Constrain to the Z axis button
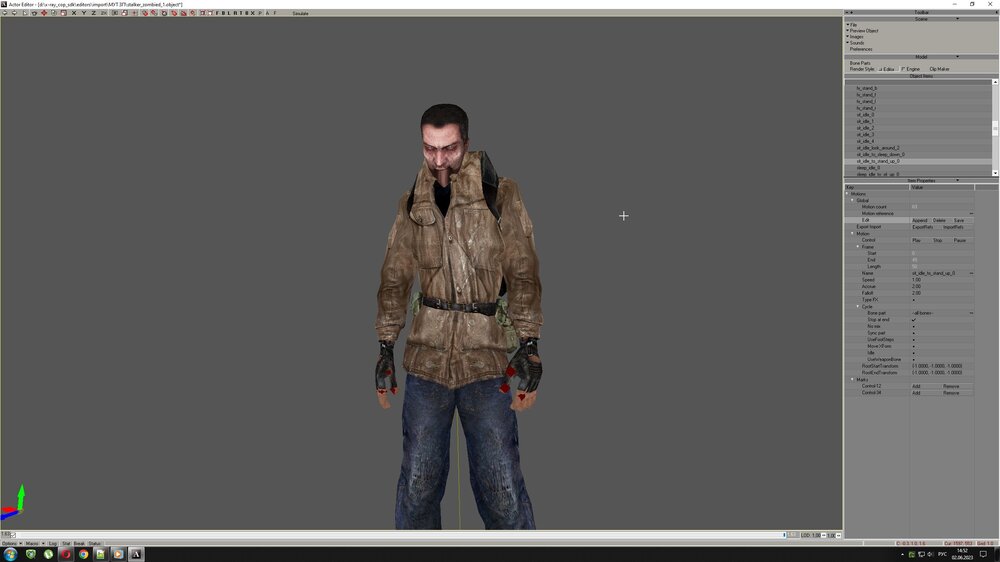This screenshot has width=1000, height=562. [94, 13]
